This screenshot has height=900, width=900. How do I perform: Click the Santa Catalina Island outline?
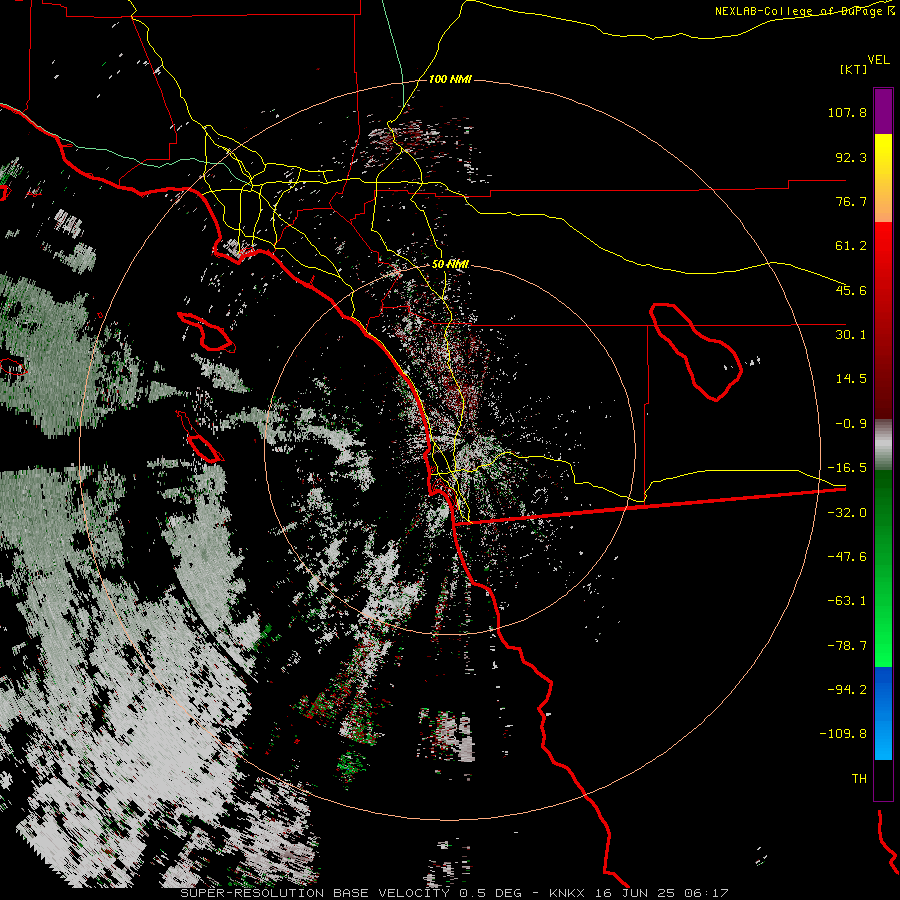pos(207,332)
